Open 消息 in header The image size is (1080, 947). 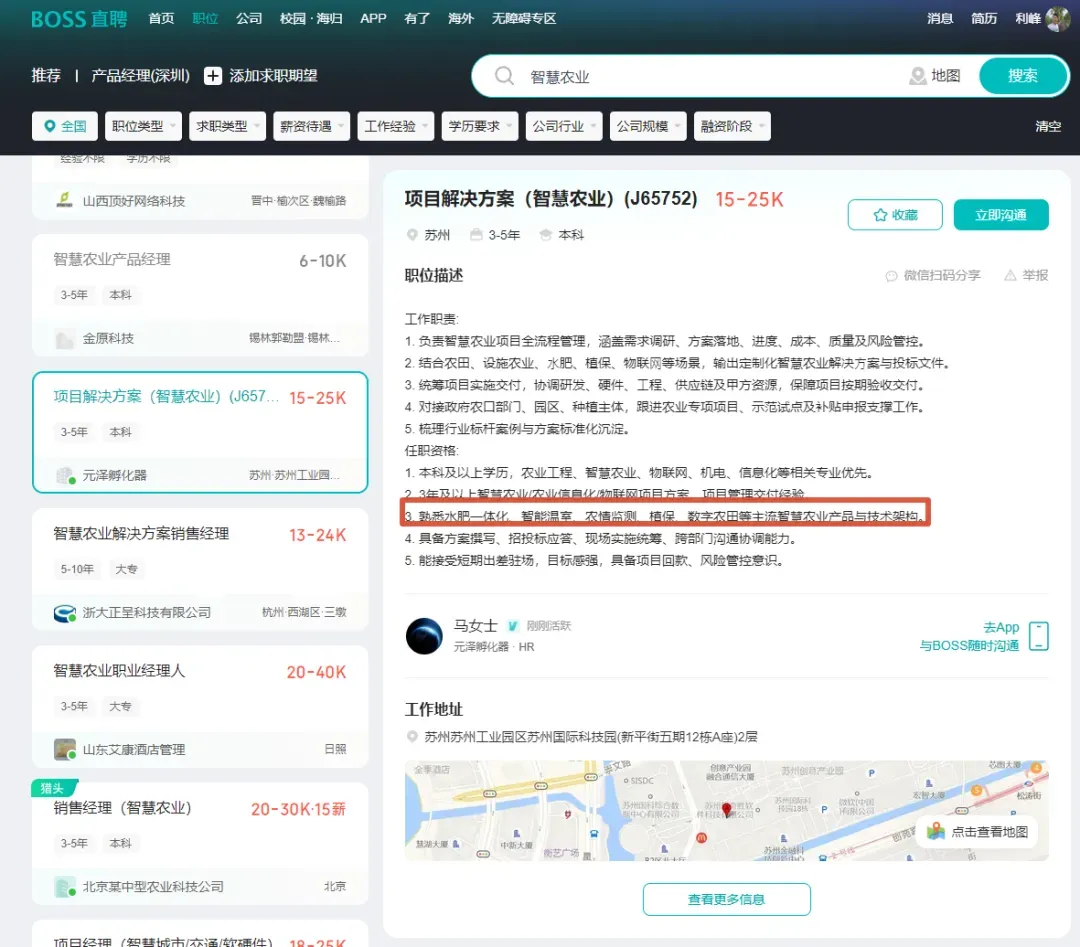click(x=940, y=19)
